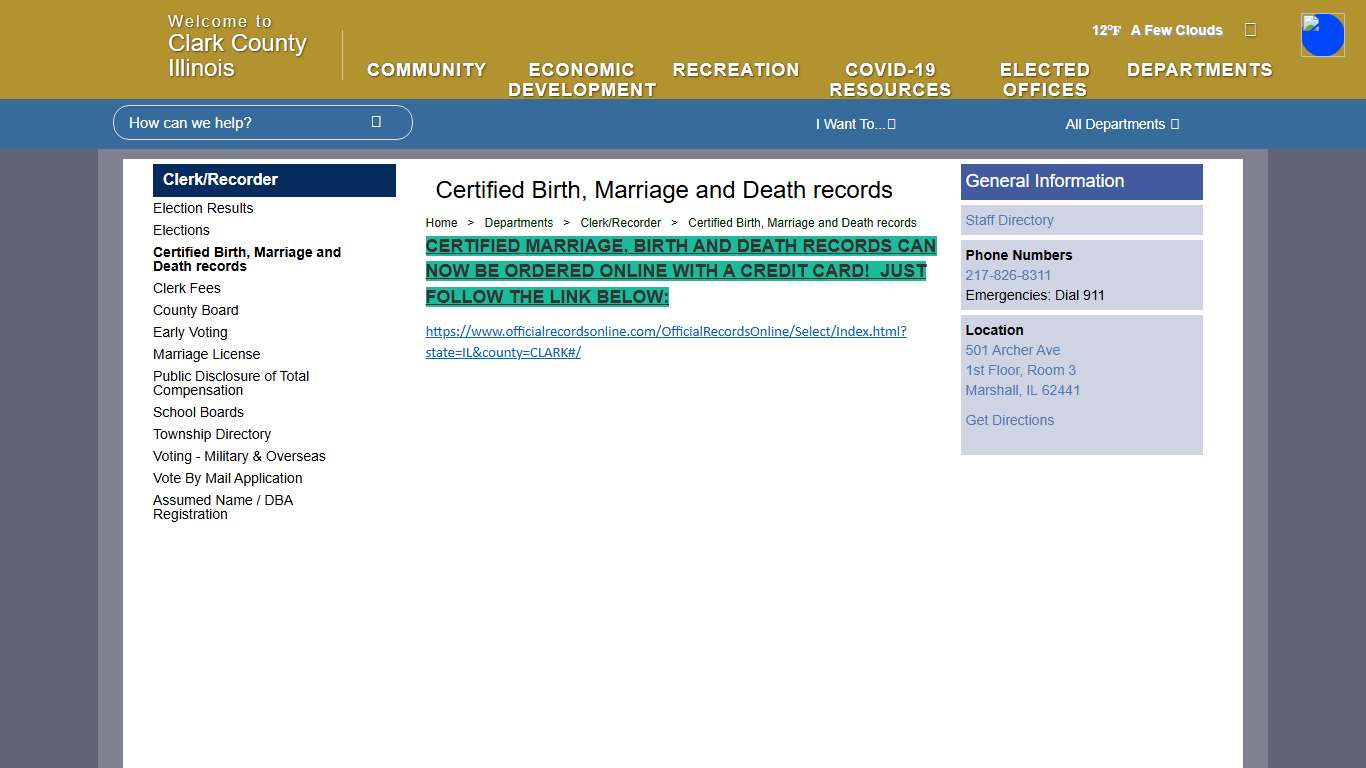Open the Recreation menu
The image size is (1366, 768).
point(736,70)
